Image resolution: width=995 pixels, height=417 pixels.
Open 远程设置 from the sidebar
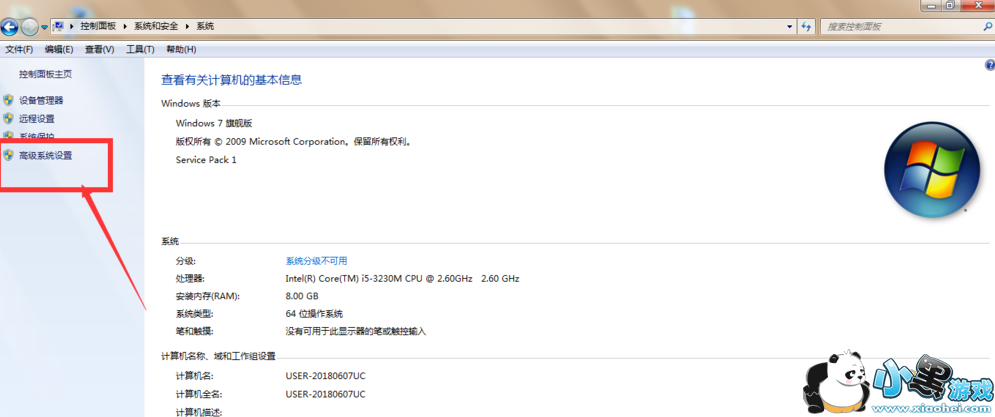(37, 119)
